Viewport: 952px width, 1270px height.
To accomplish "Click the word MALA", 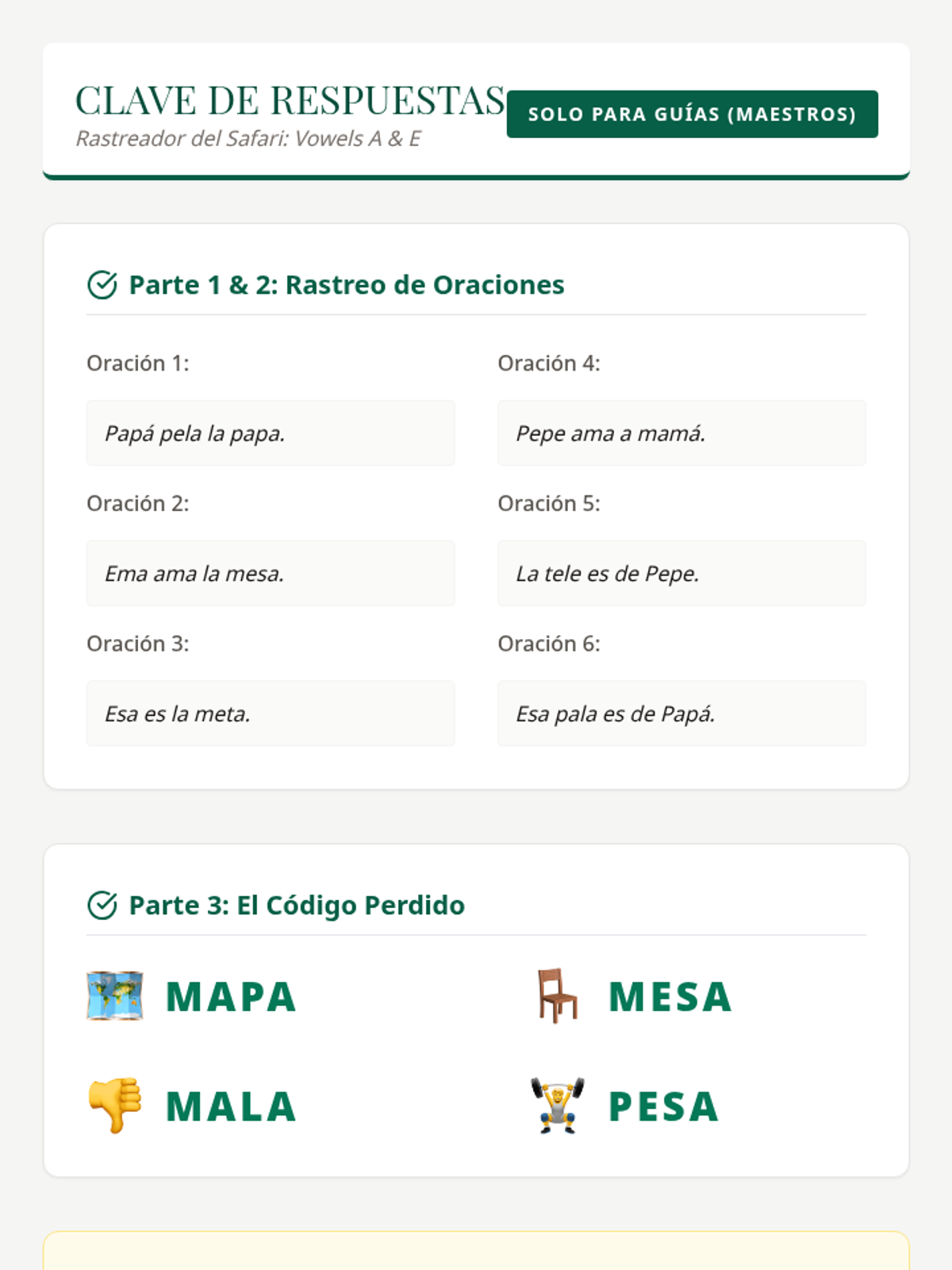I will click(231, 1106).
